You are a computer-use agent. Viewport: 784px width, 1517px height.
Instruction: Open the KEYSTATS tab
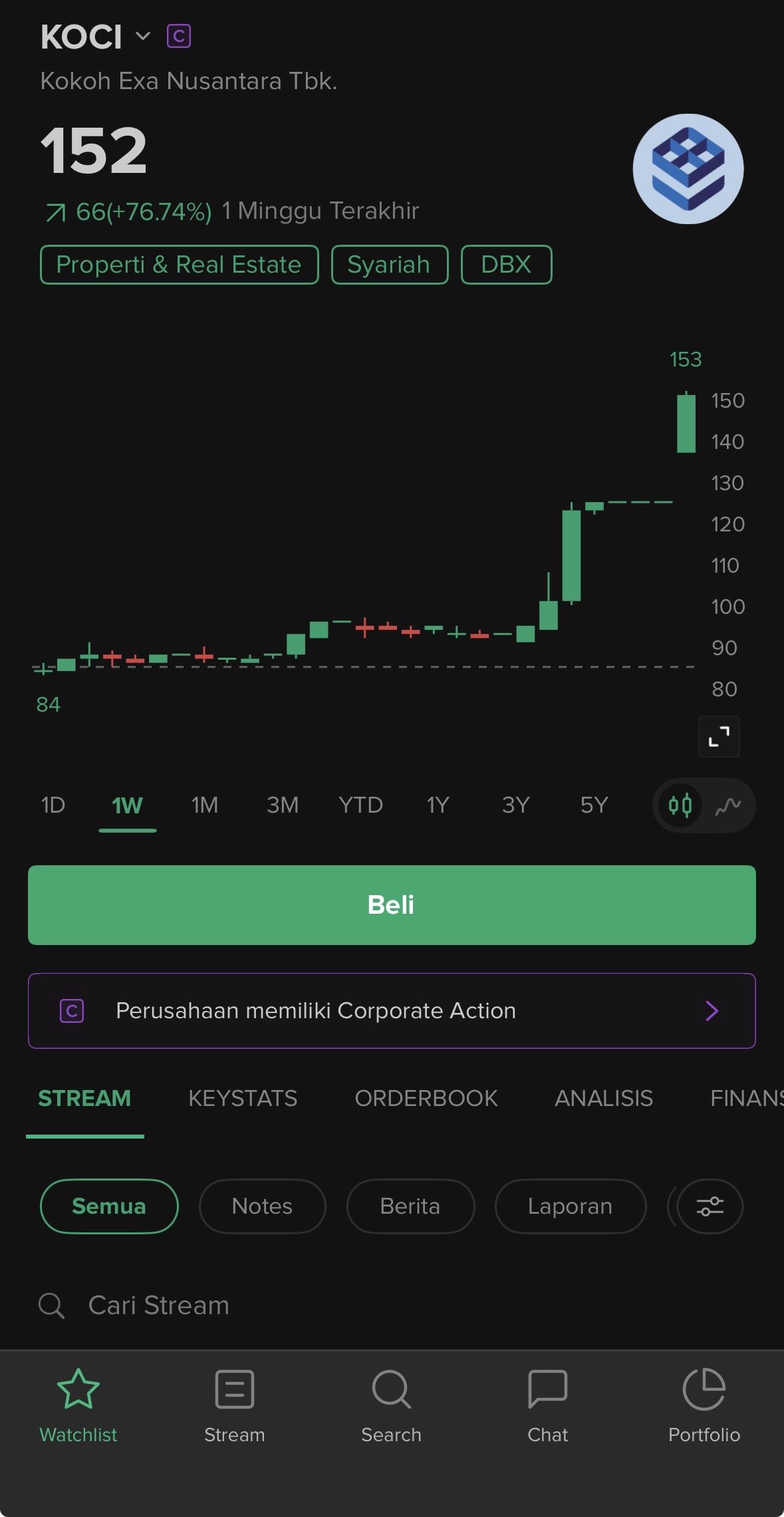(243, 1098)
